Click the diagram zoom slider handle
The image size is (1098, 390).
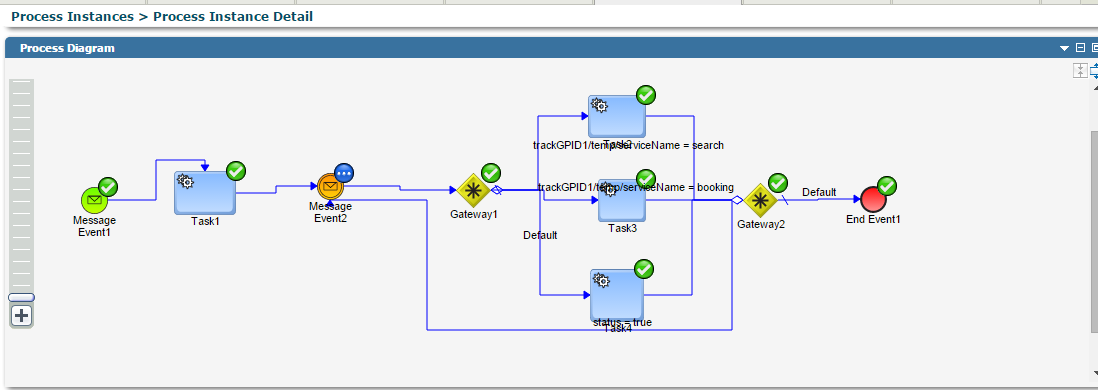click(22, 298)
